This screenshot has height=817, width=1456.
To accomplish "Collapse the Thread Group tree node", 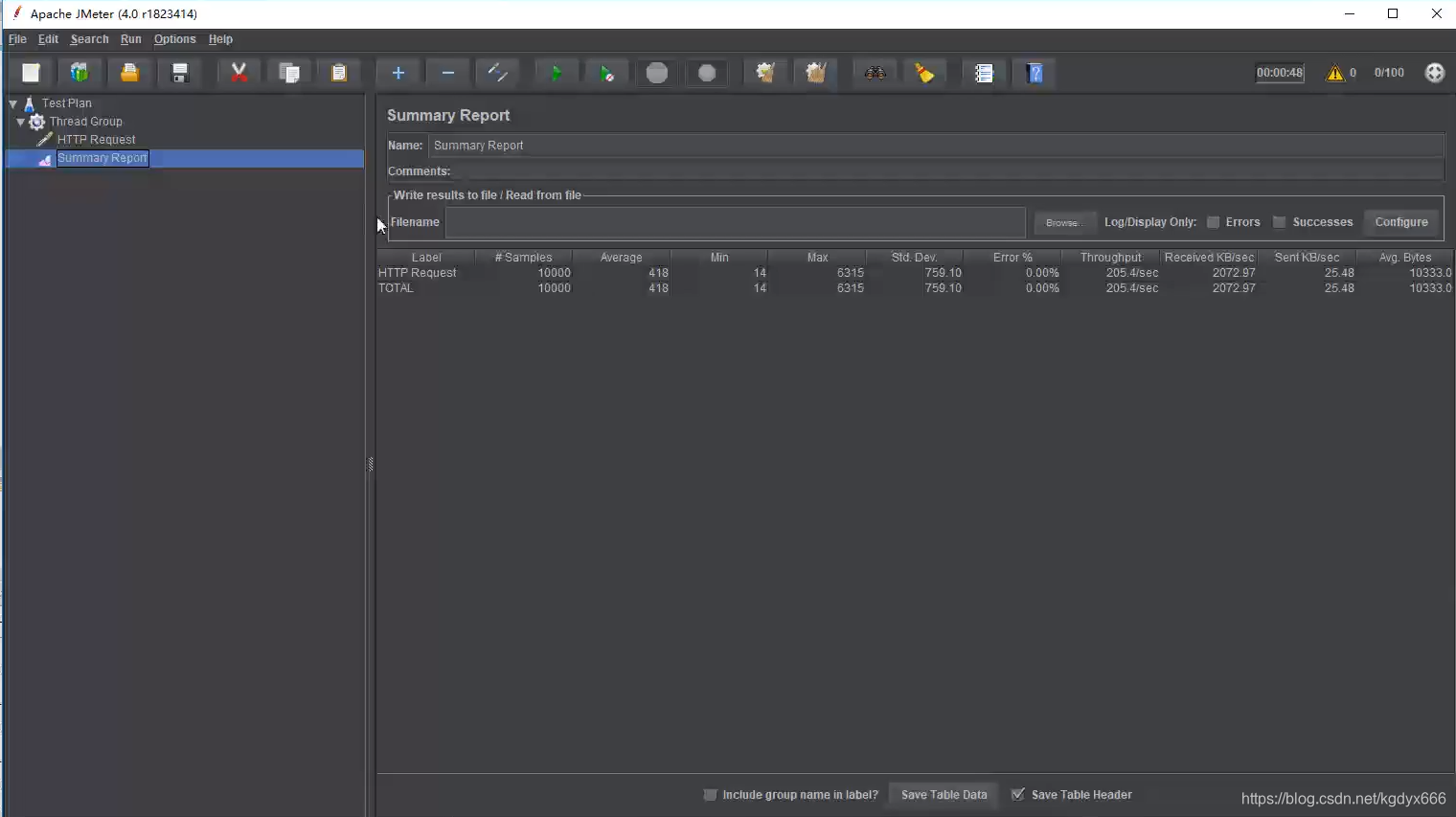I will point(20,122).
